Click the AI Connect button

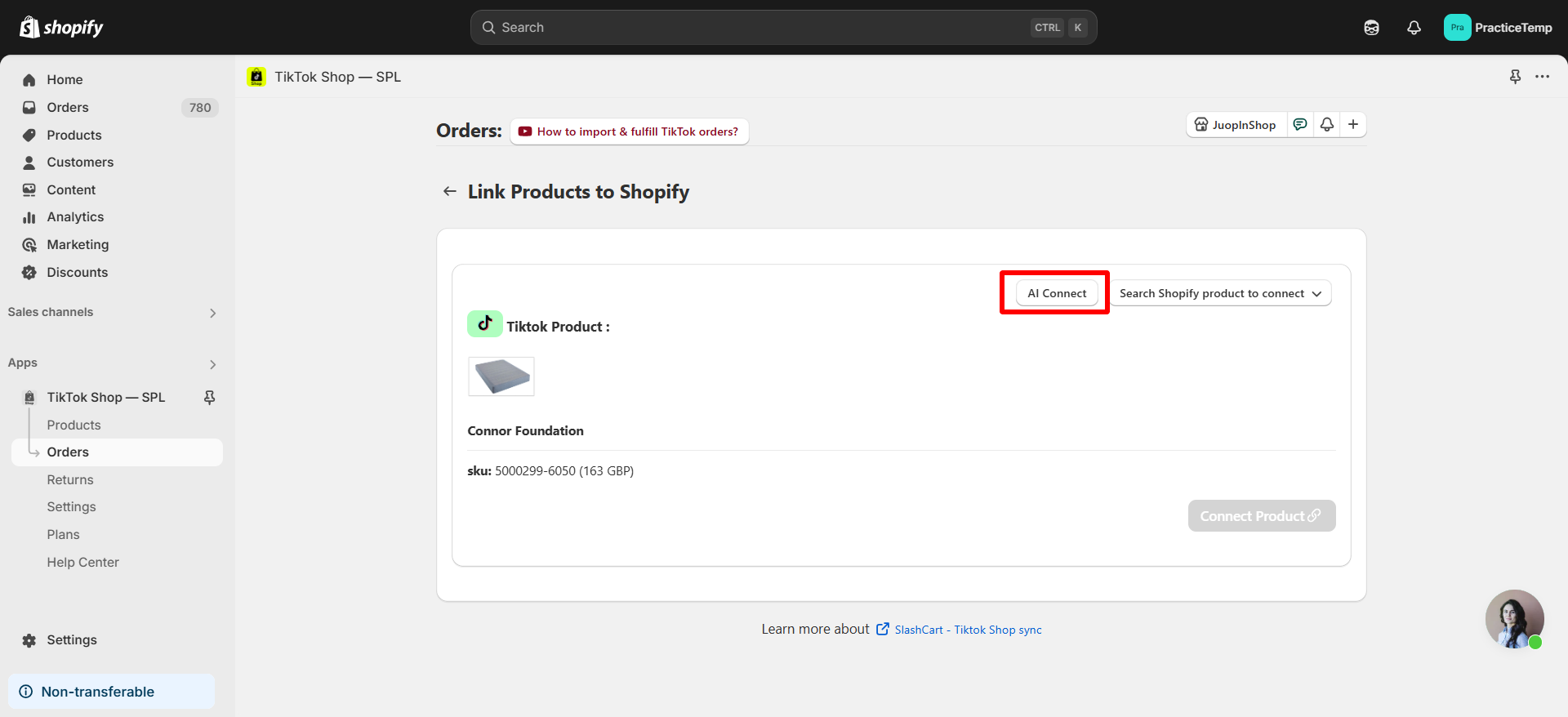(x=1057, y=293)
